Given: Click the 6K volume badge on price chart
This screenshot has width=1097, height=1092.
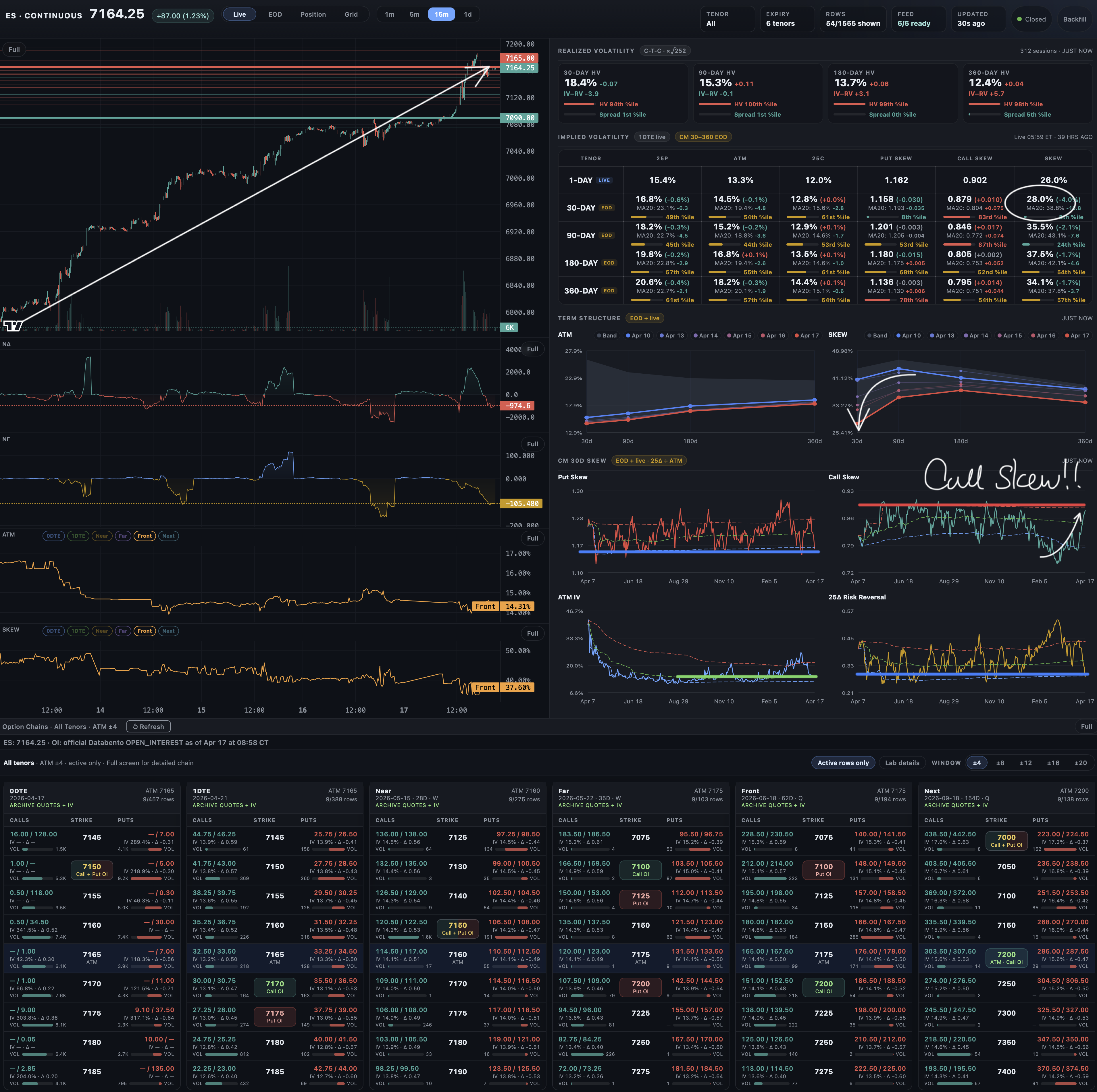Looking at the screenshot, I should [509, 327].
